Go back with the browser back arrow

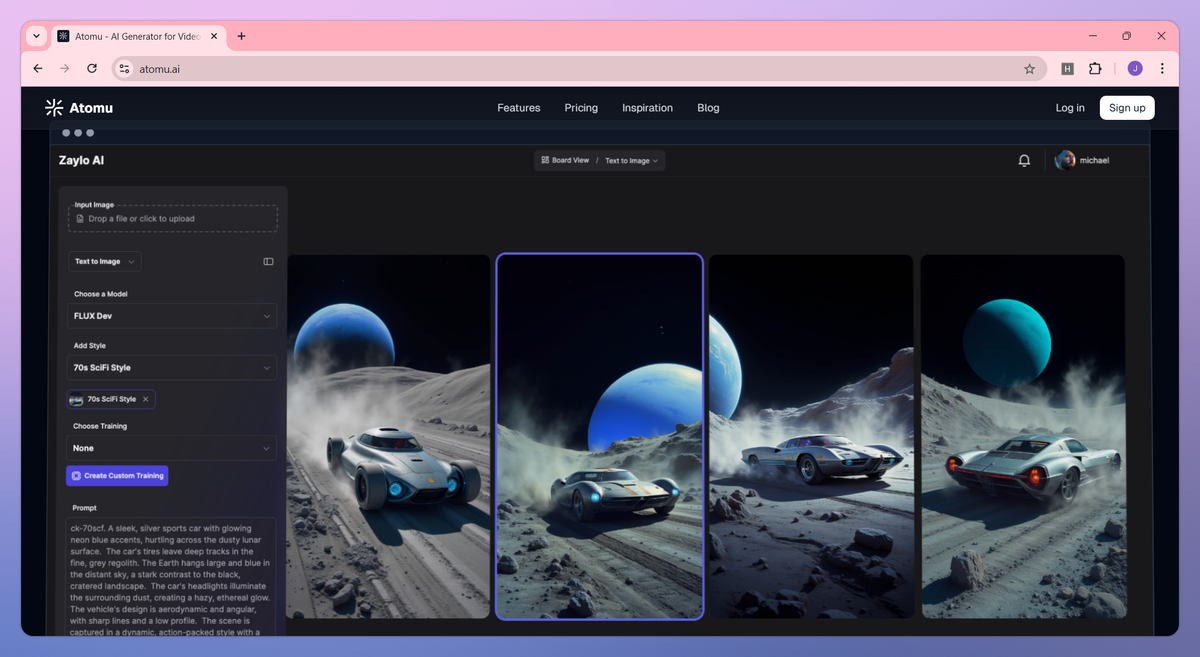(38, 69)
